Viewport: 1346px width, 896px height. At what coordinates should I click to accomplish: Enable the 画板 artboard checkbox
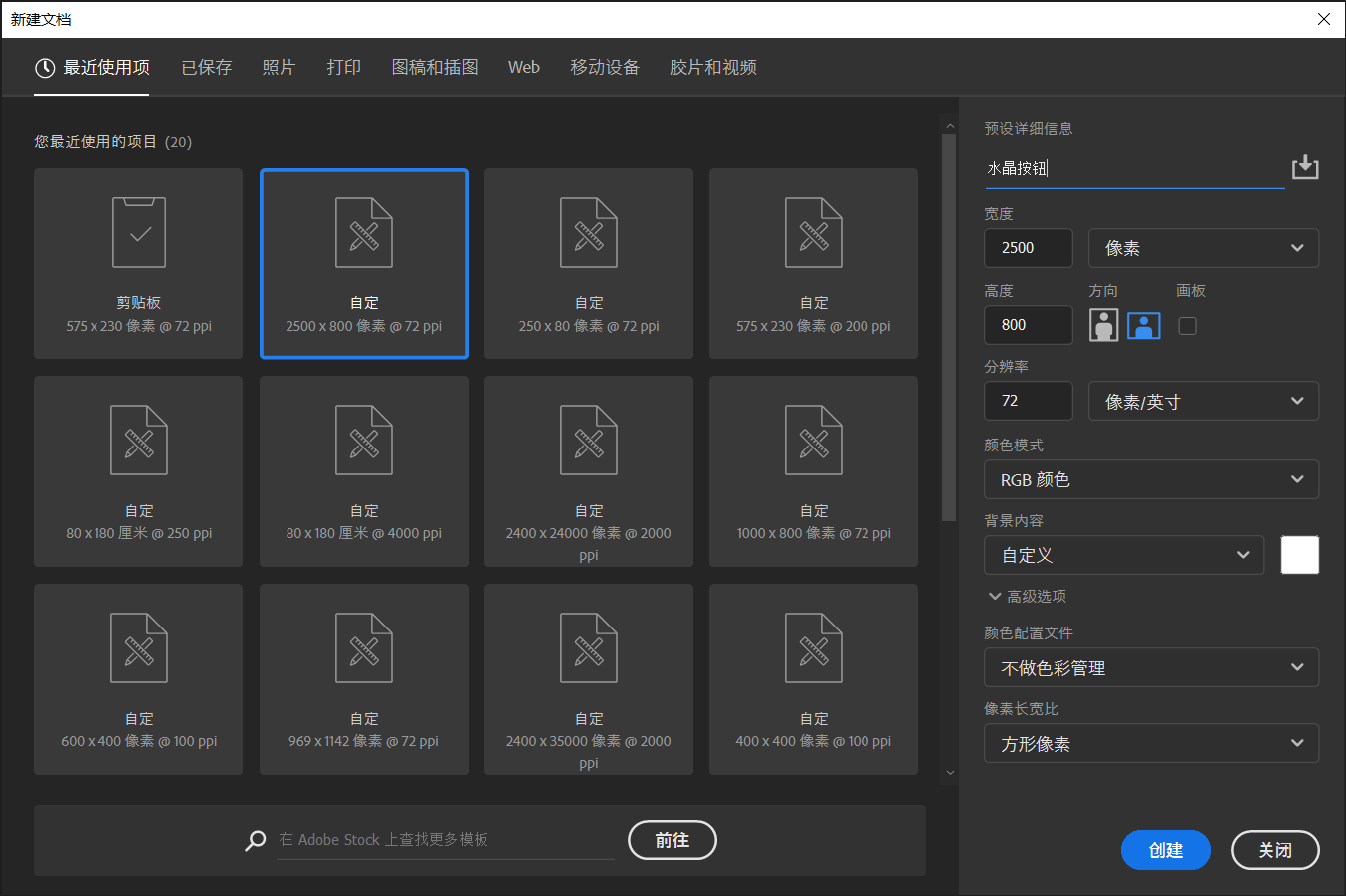pyautogui.click(x=1187, y=326)
